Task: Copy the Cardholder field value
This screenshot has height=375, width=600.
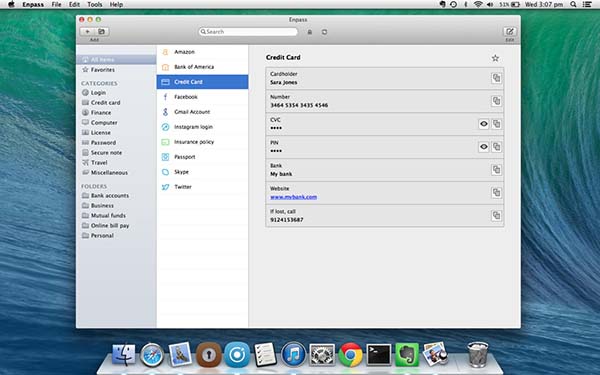Action: tap(496, 78)
